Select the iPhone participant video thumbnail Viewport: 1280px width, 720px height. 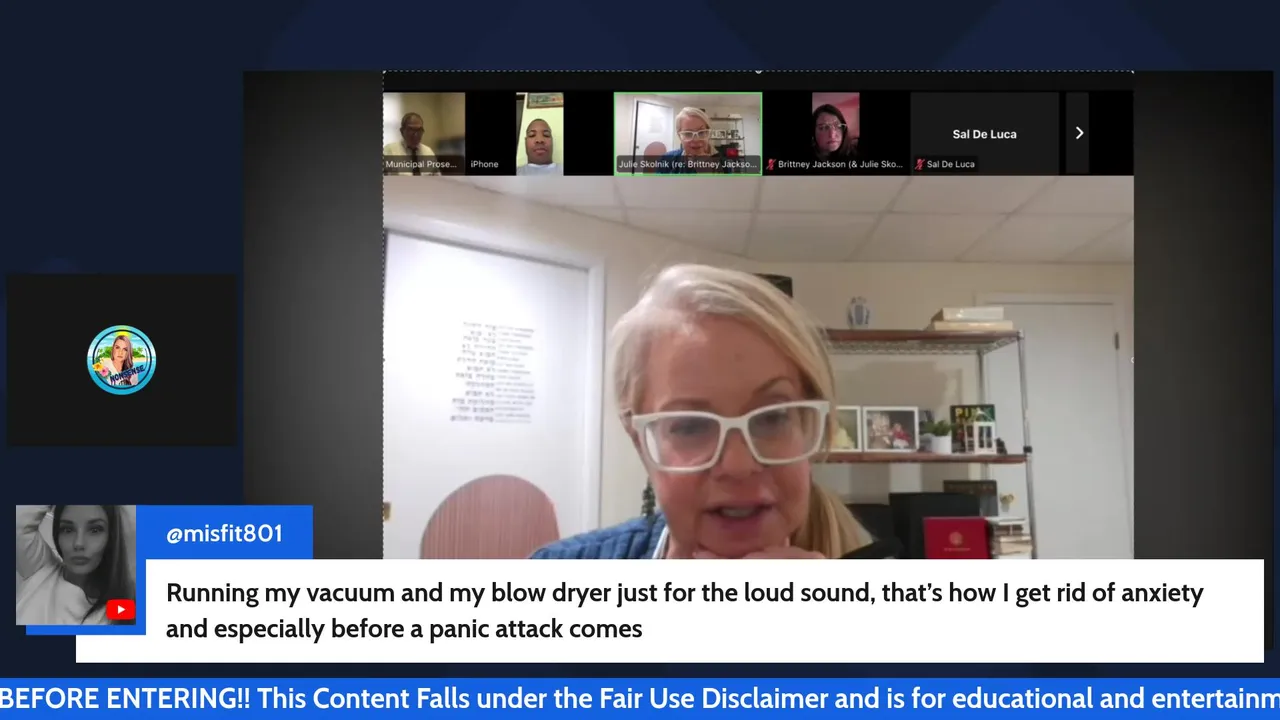coord(539,133)
